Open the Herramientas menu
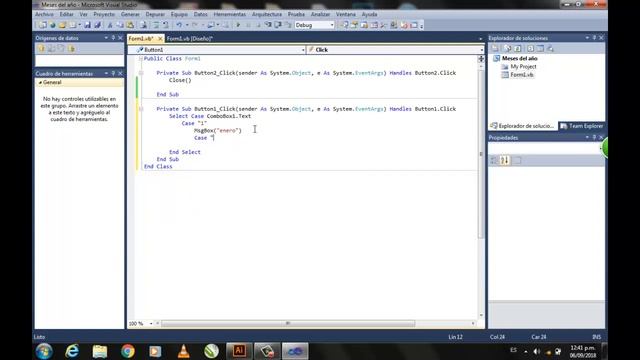The image size is (640, 360). pyautogui.click(x=230, y=14)
